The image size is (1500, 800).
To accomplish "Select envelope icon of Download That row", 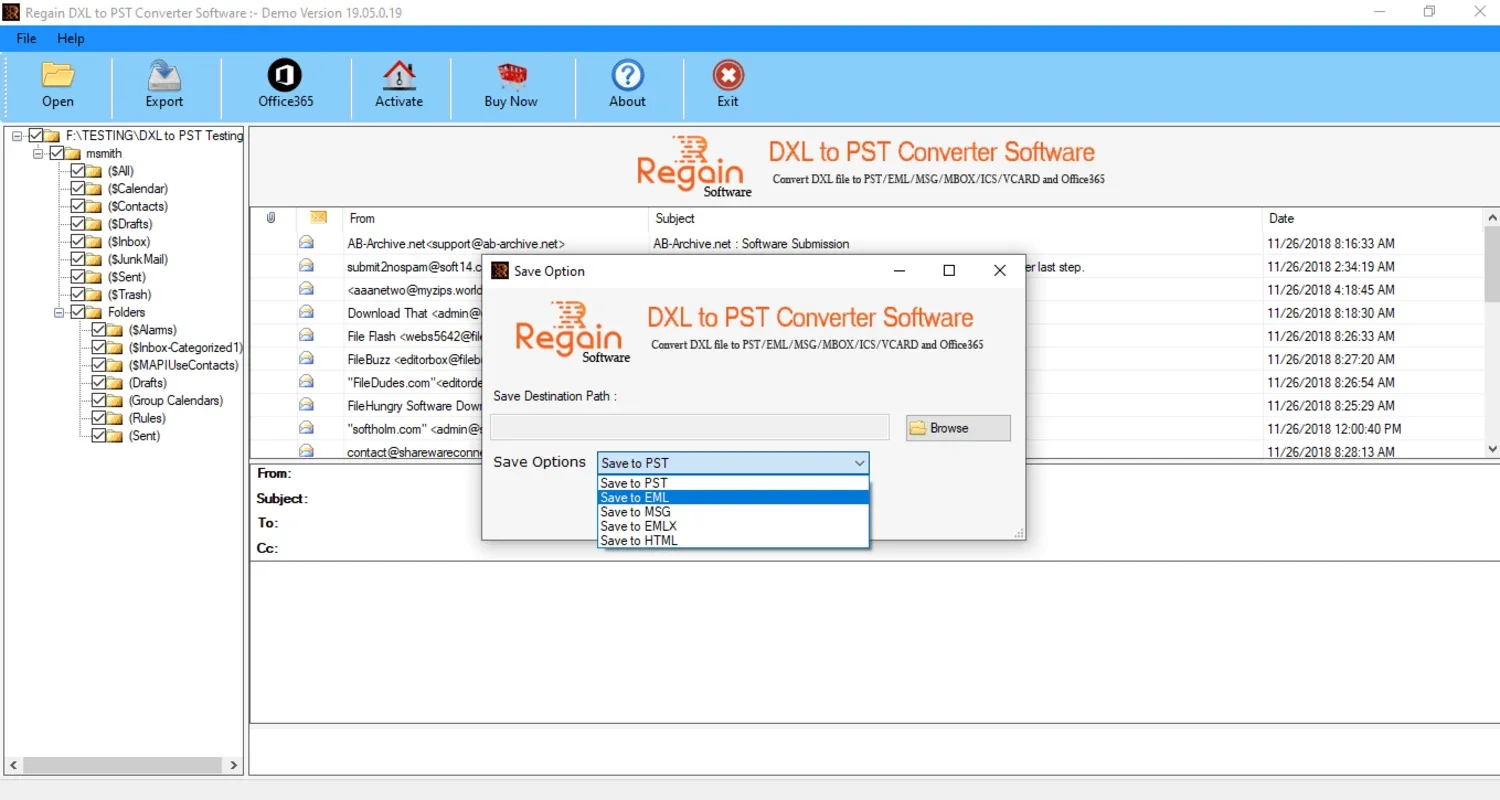I will click(306, 312).
